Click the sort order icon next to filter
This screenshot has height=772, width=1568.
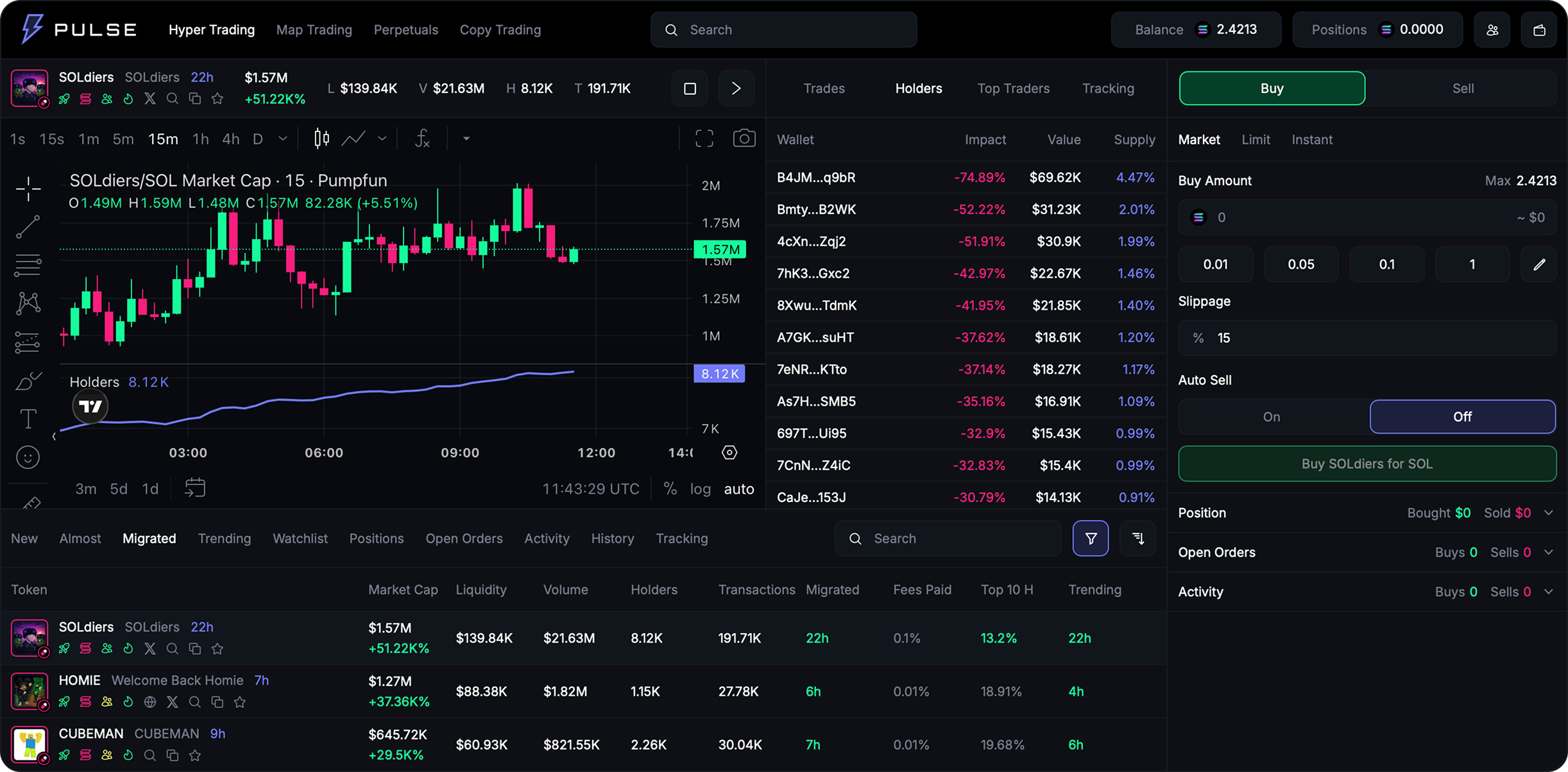point(1138,539)
